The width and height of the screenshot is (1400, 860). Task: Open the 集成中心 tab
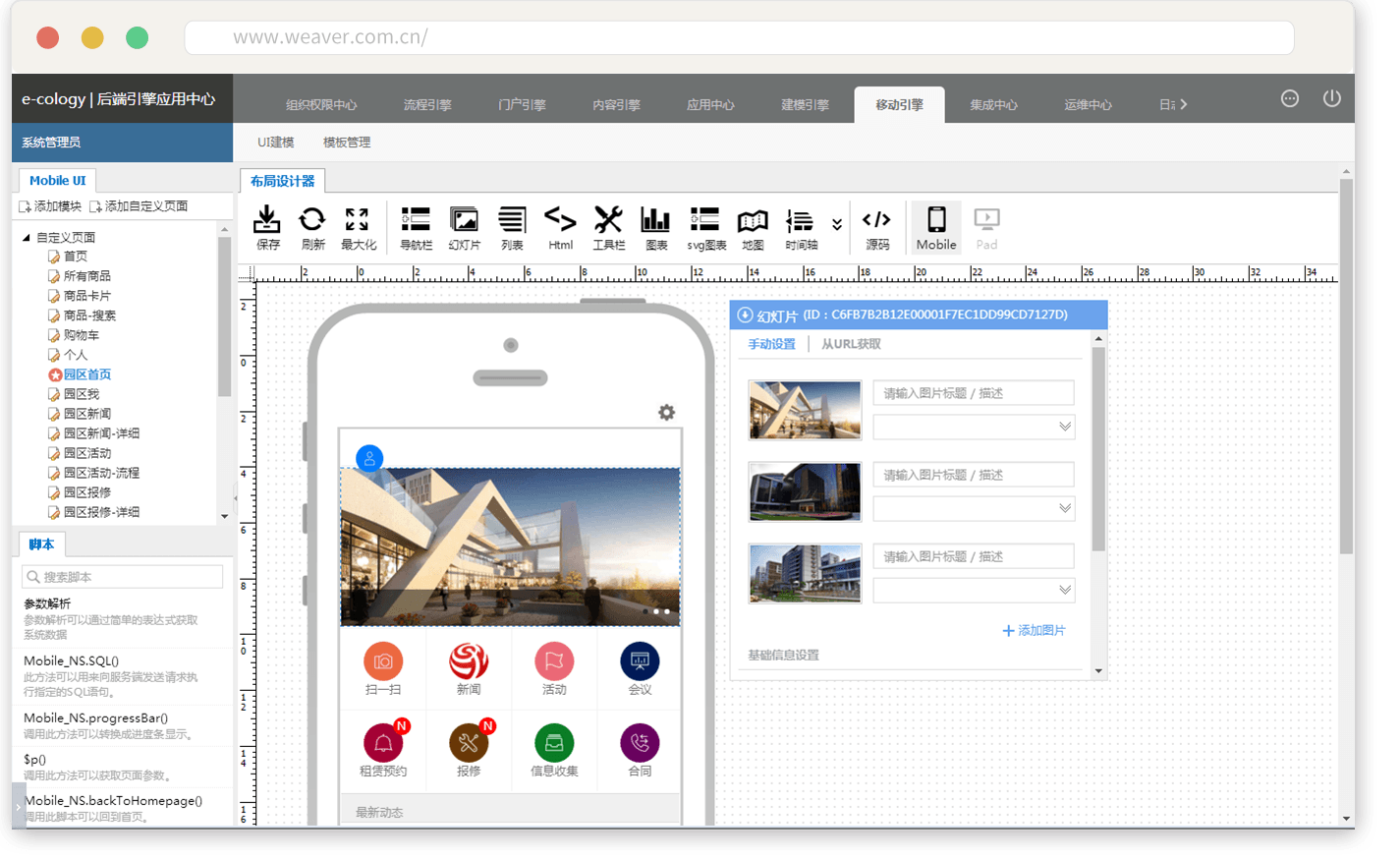coord(993,104)
